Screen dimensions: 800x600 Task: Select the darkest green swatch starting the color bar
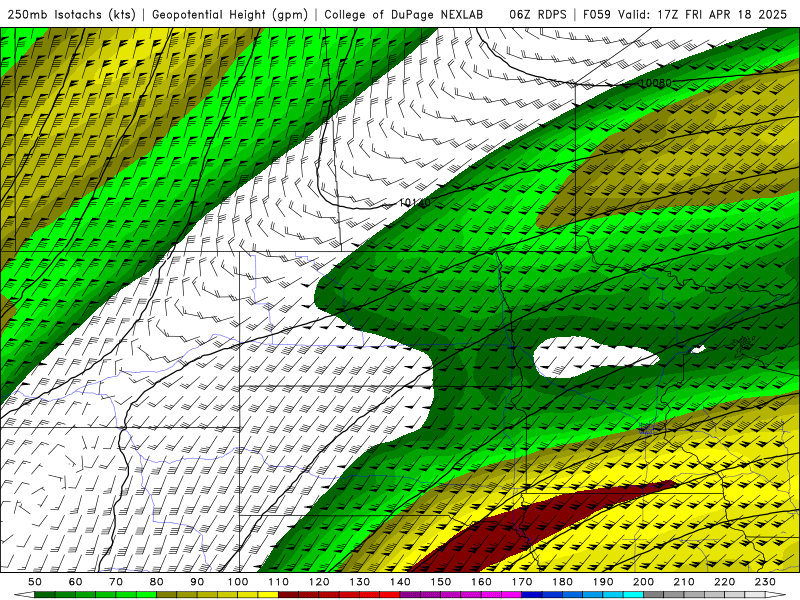click(45, 595)
